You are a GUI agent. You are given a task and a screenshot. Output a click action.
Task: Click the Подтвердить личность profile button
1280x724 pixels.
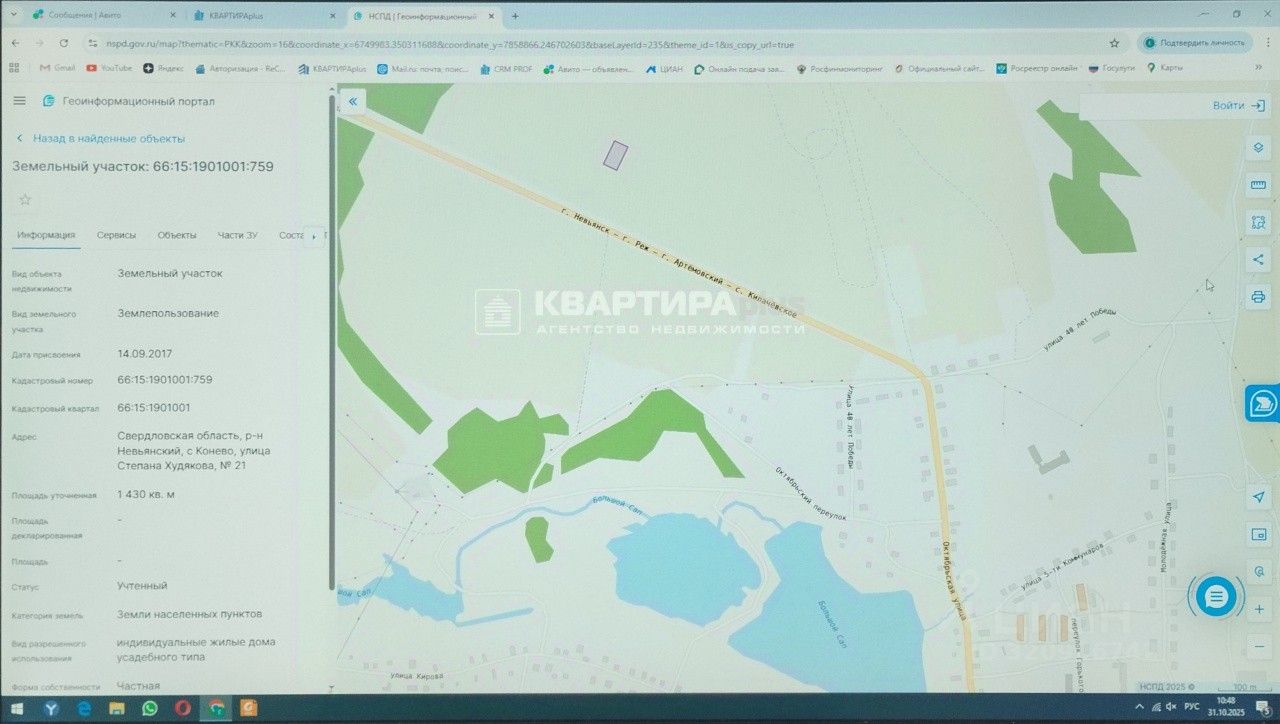point(1196,43)
